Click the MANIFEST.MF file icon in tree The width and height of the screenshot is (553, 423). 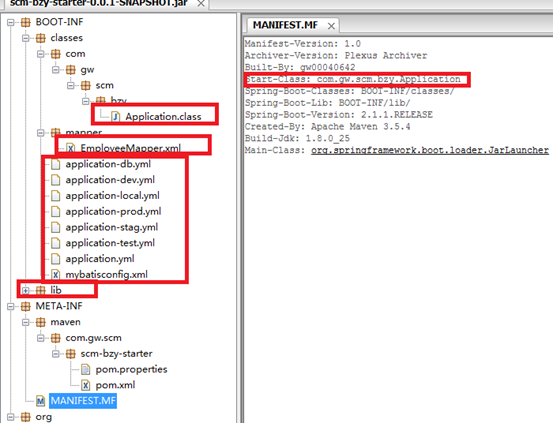tap(41, 401)
